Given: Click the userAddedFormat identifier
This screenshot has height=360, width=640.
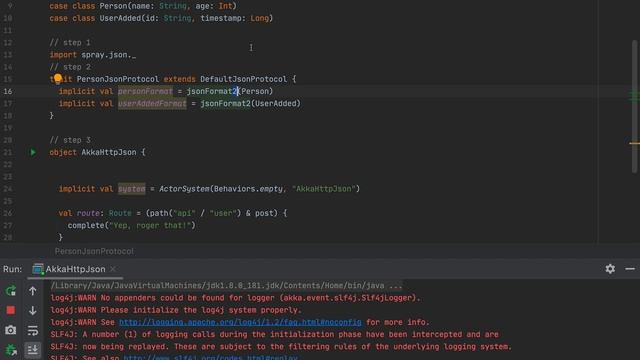Looking at the screenshot, I should click(x=152, y=104).
